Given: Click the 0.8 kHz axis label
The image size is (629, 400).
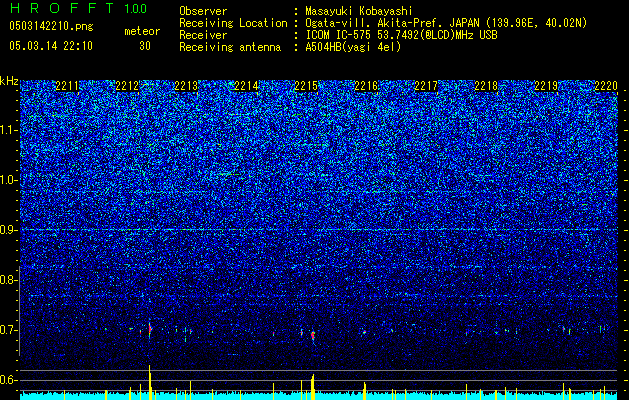Looking at the screenshot, I should [x=9, y=280].
